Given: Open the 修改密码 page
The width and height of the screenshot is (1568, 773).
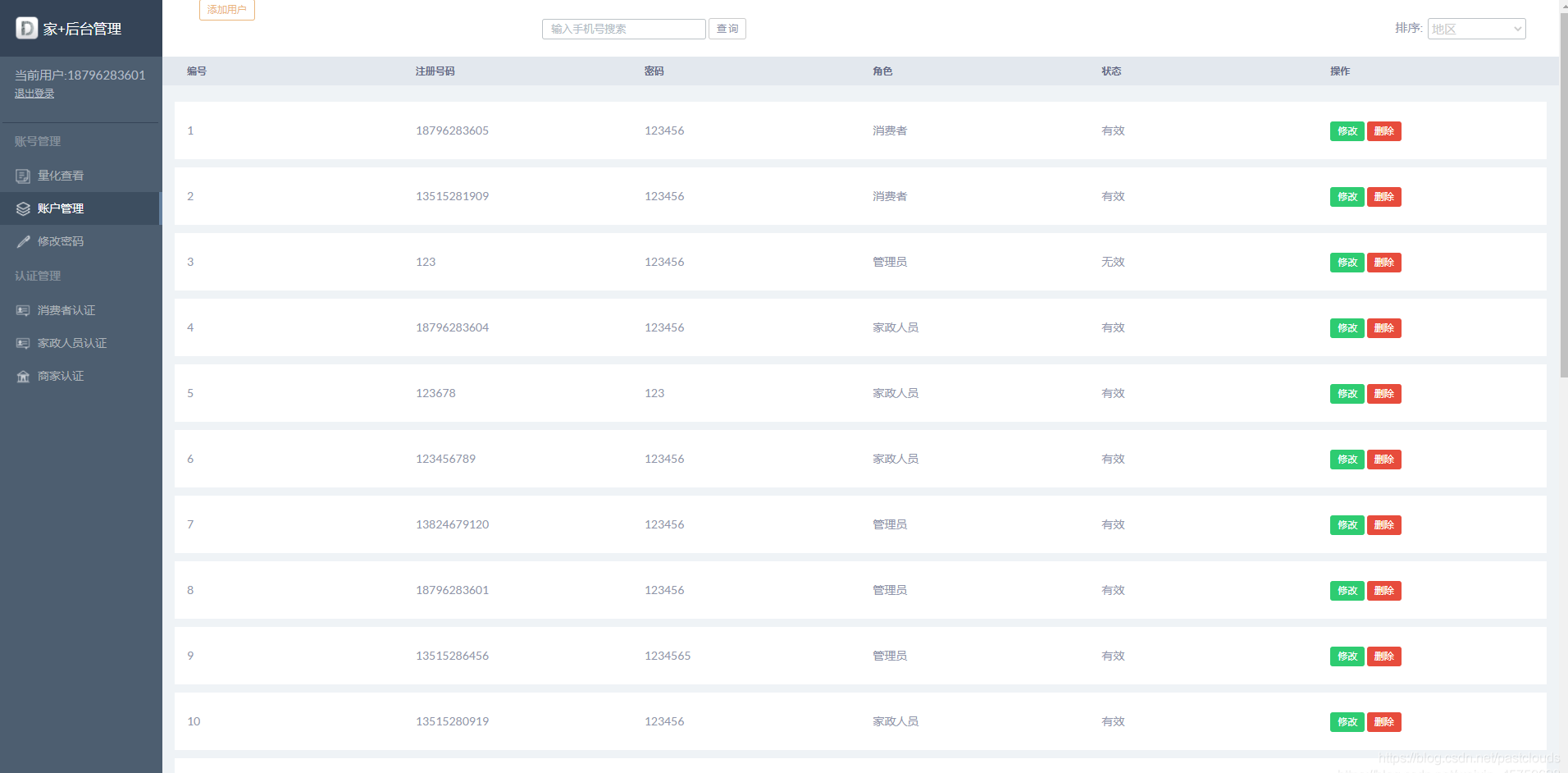Looking at the screenshot, I should [x=80, y=241].
